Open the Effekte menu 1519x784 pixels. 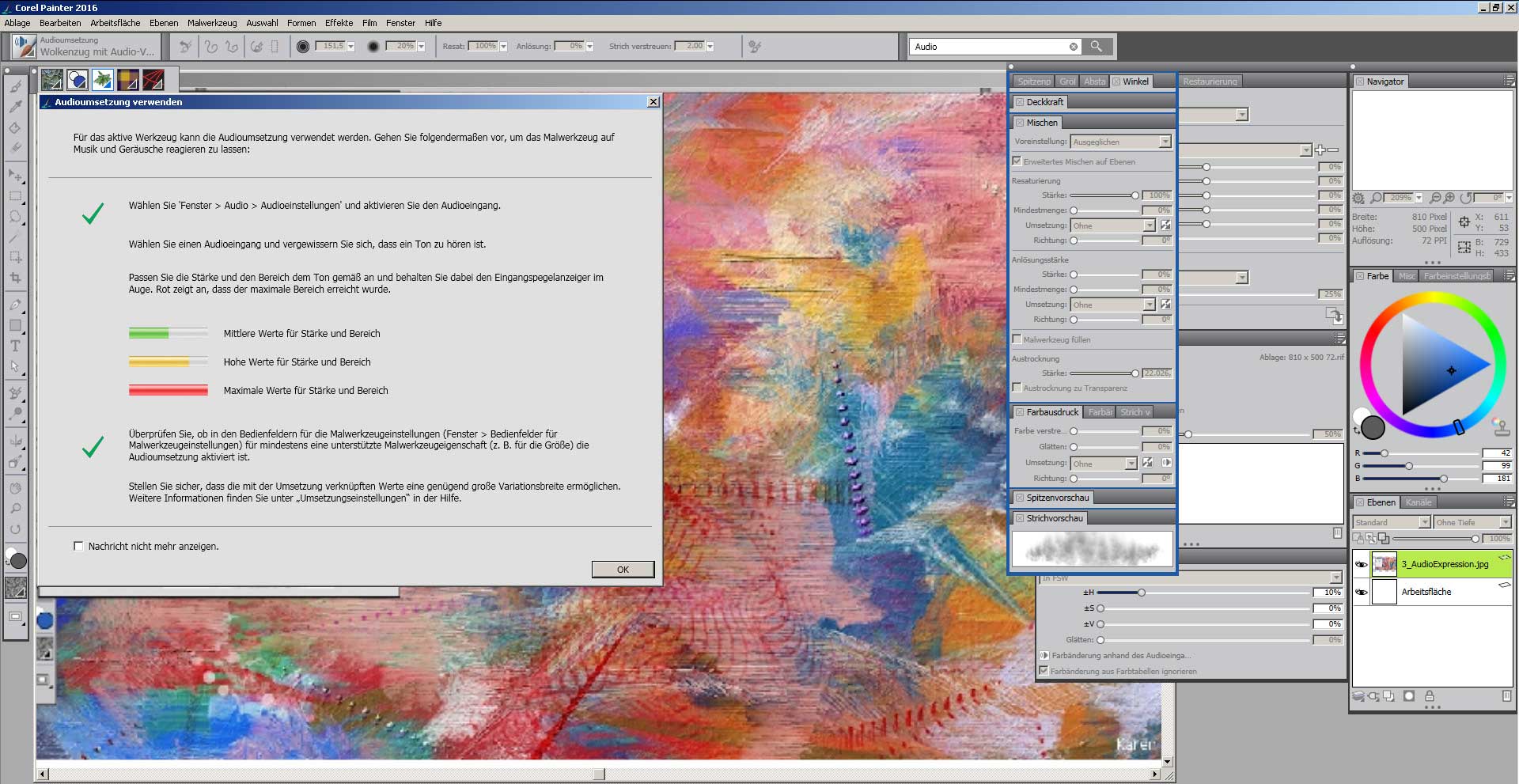[339, 23]
